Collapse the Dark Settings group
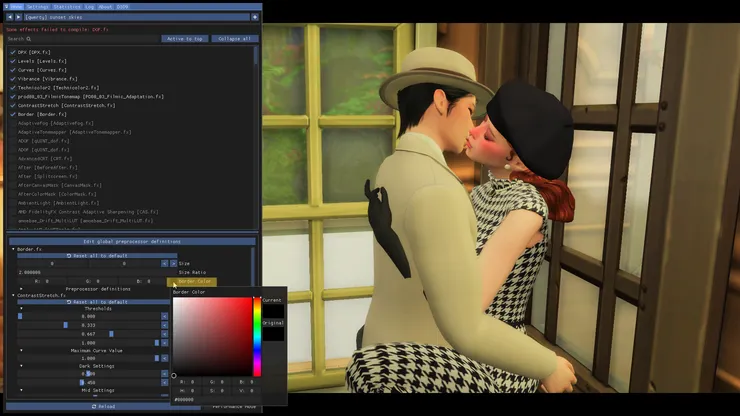Viewport: 740px width, 416px height. [x=21, y=366]
